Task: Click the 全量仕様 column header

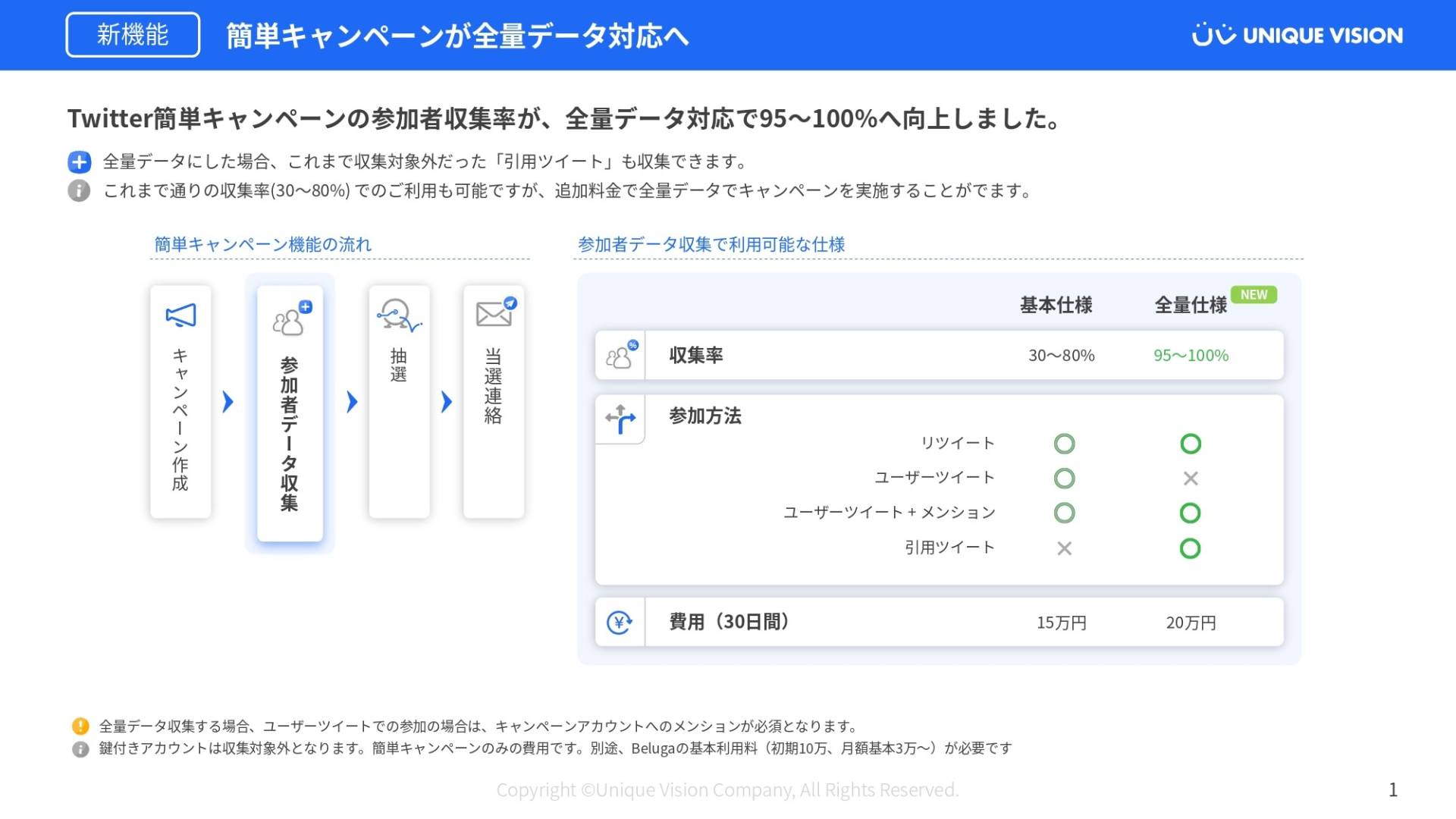Action: 1191,305
